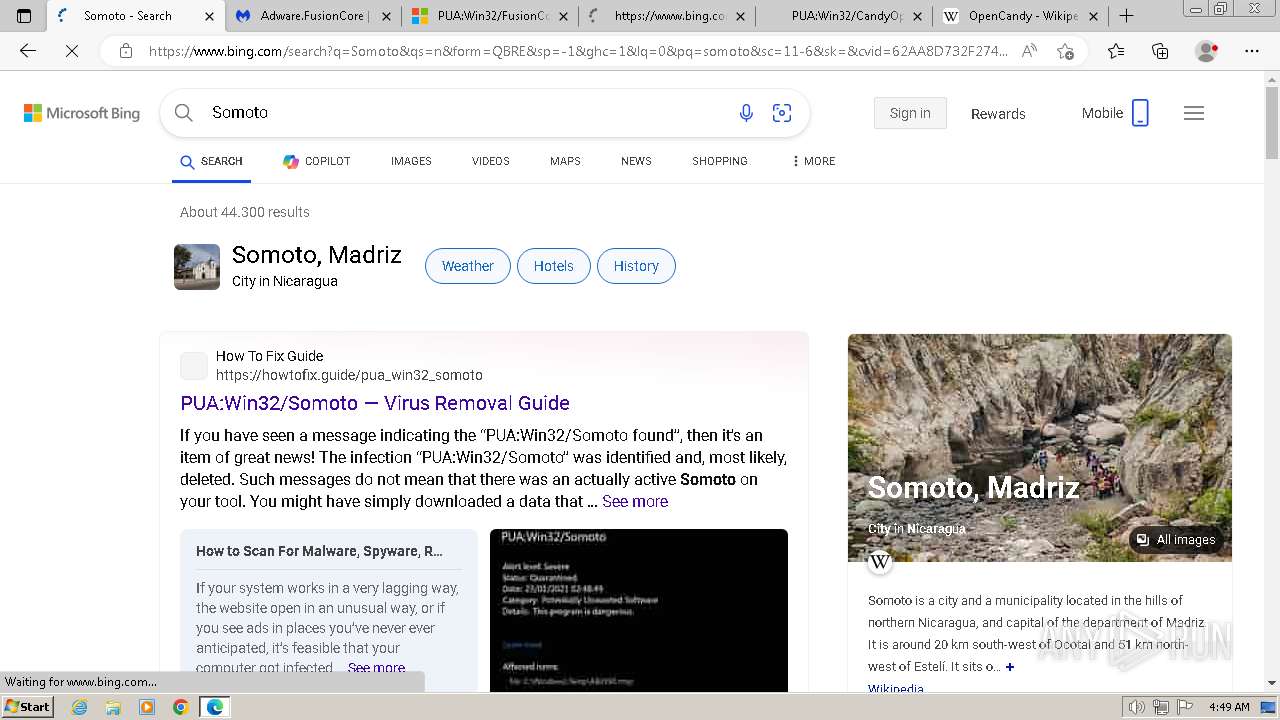Open the SHOPPING search tab
Viewport: 1280px width, 720px height.
click(x=720, y=161)
